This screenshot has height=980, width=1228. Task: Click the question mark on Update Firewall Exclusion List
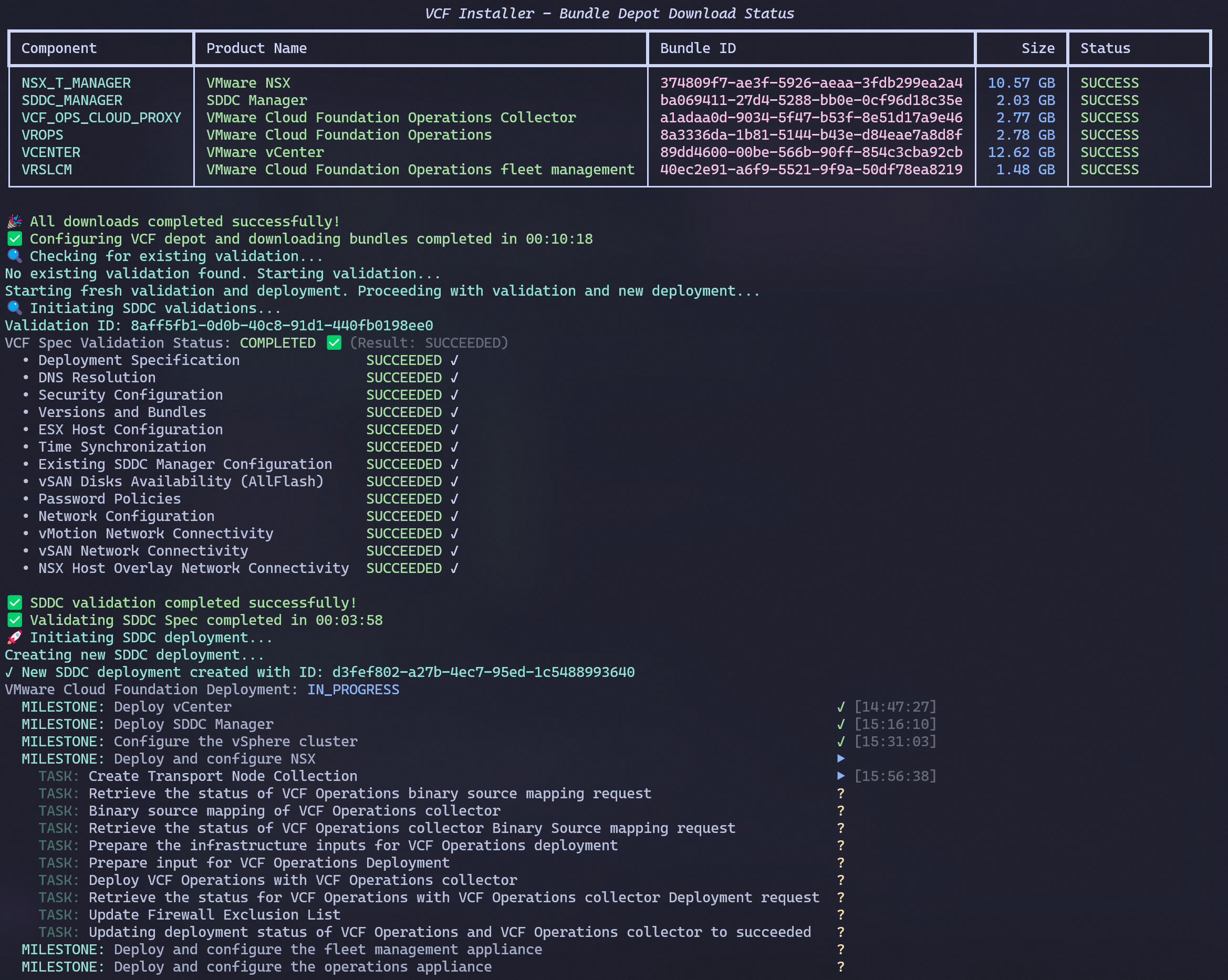(841, 914)
